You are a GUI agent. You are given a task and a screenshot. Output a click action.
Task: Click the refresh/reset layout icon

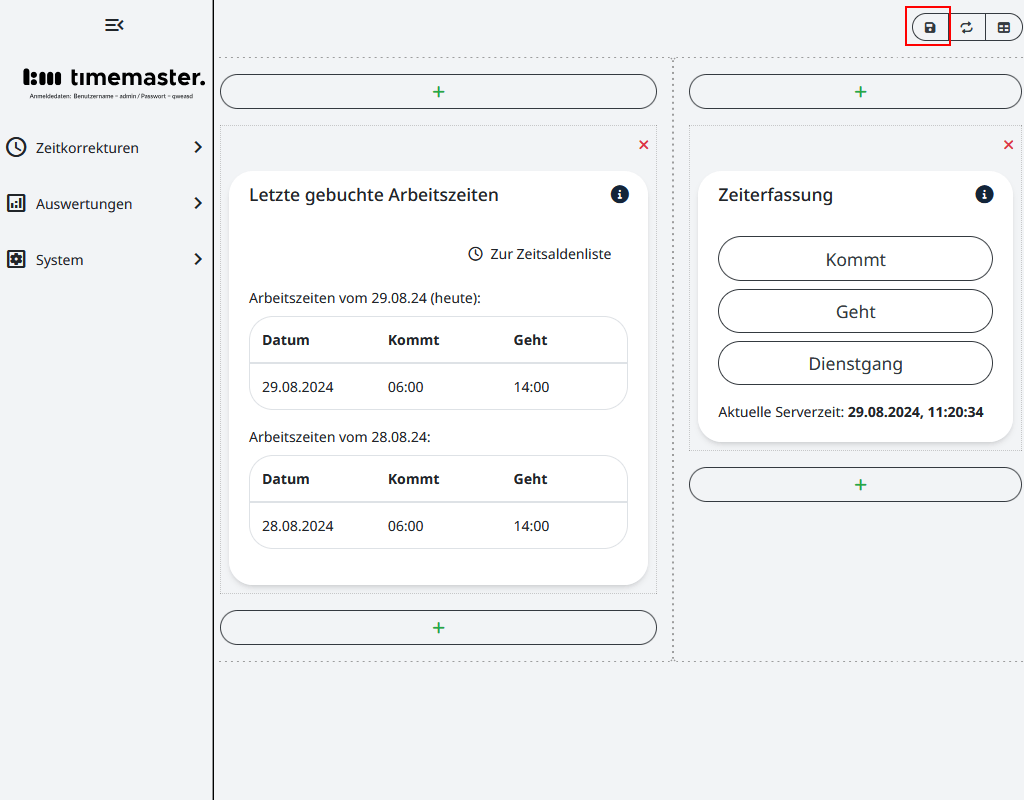click(966, 27)
